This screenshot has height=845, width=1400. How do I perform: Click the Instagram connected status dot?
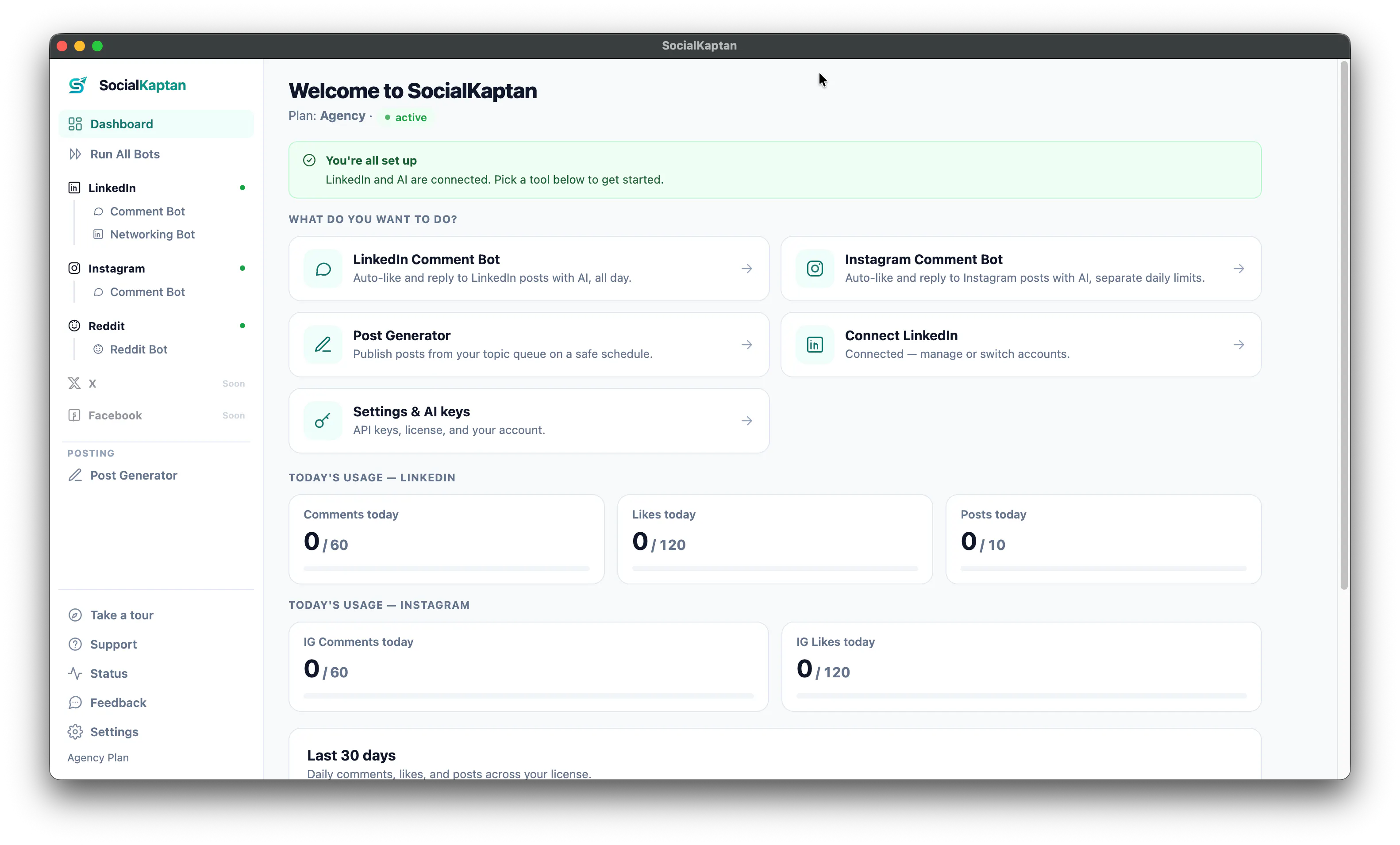pos(242,268)
